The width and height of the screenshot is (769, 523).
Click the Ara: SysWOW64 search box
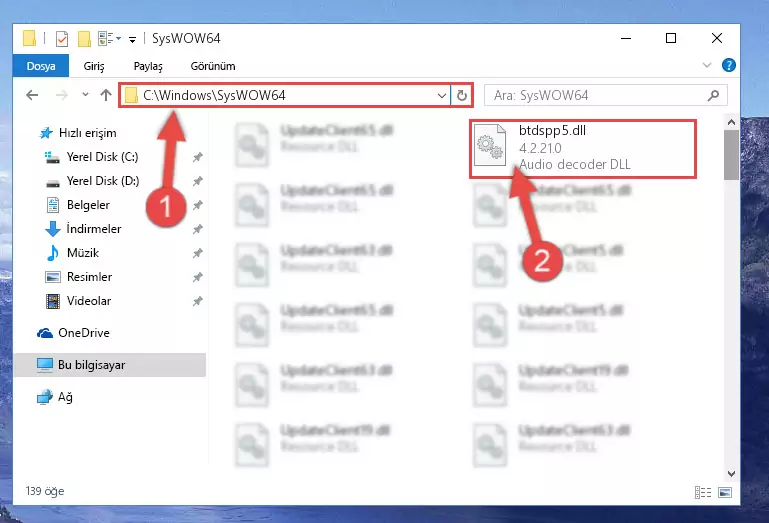coord(606,95)
